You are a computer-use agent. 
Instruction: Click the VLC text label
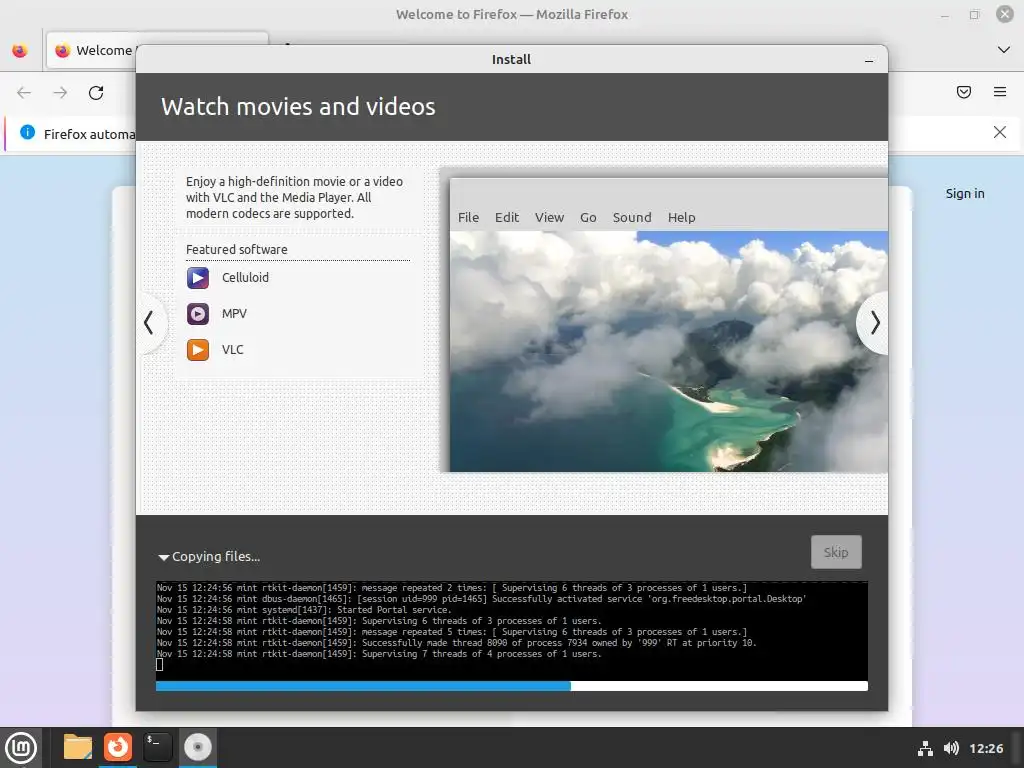(232, 349)
